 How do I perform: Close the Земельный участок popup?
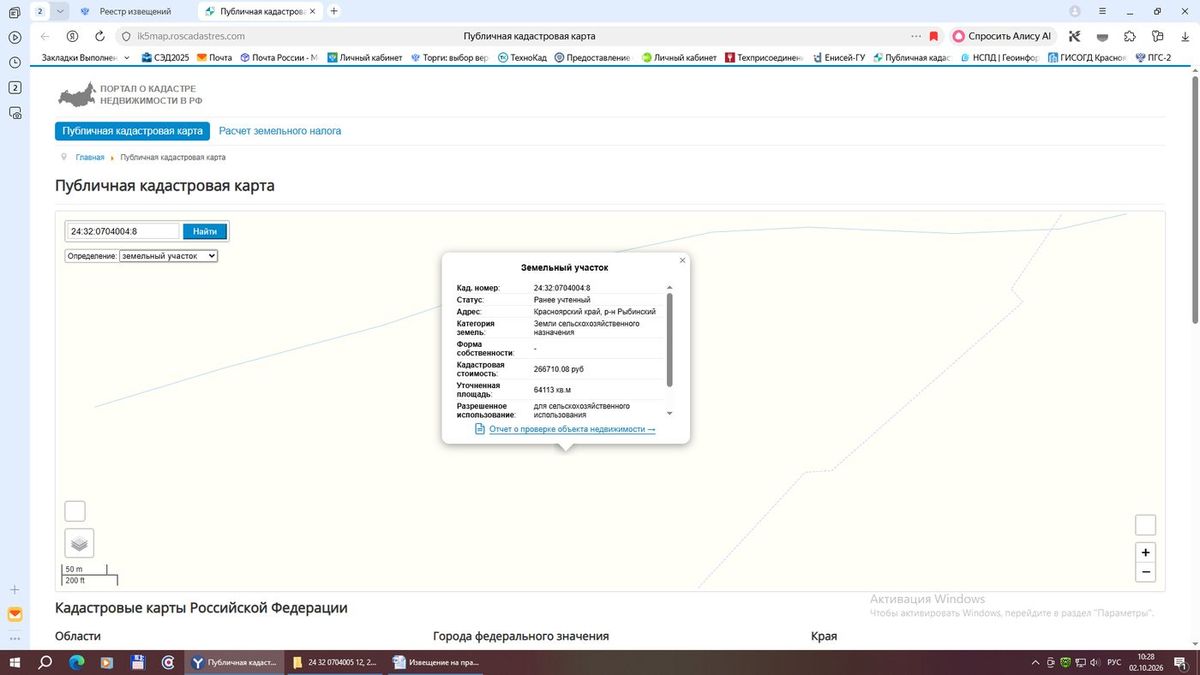point(683,260)
